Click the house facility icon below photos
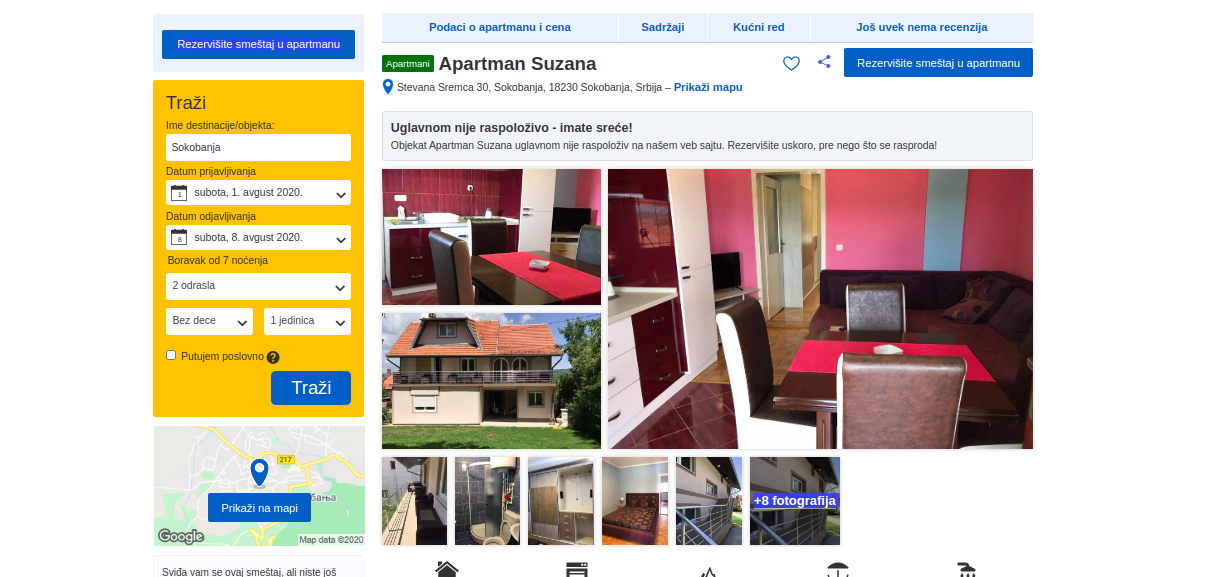This screenshot has width=1232, height=577. pos(447,570)
